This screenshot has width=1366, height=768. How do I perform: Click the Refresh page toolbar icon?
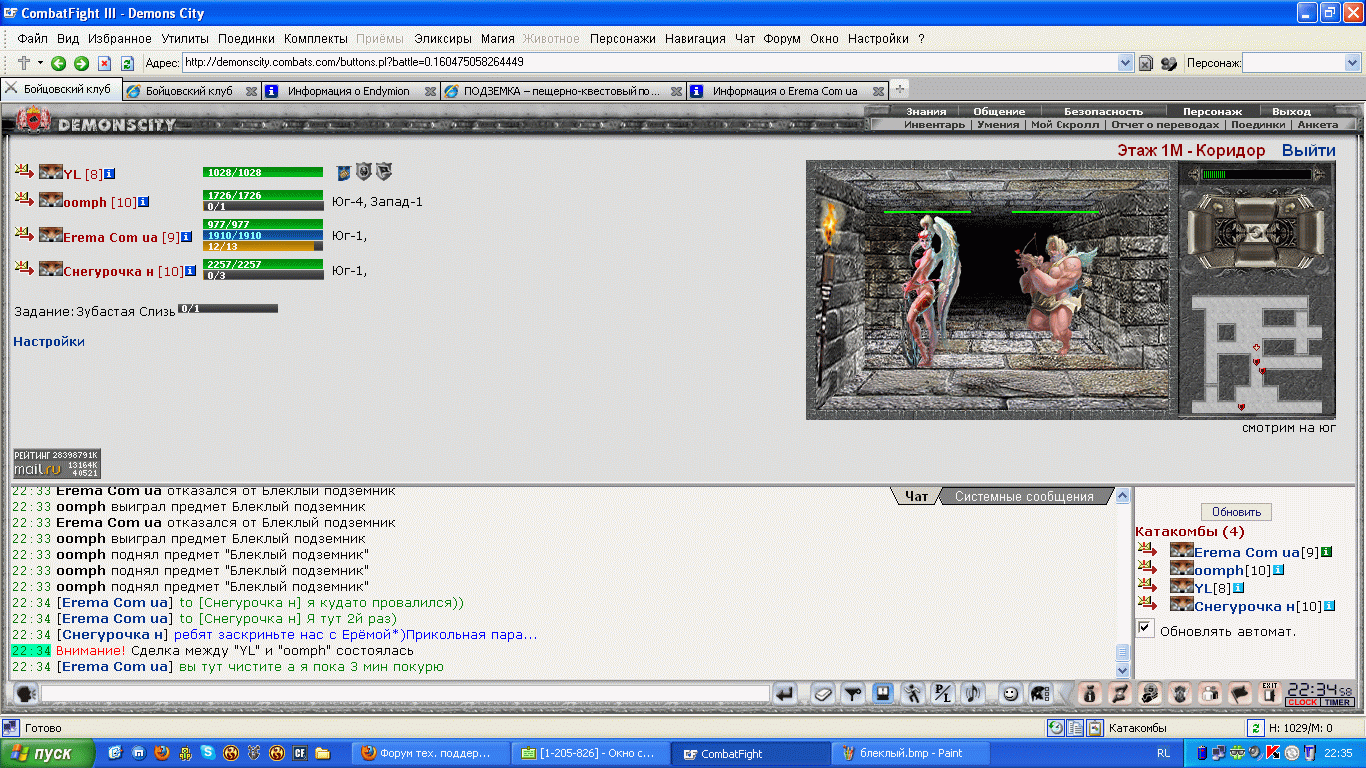click(x=127, y=63)
